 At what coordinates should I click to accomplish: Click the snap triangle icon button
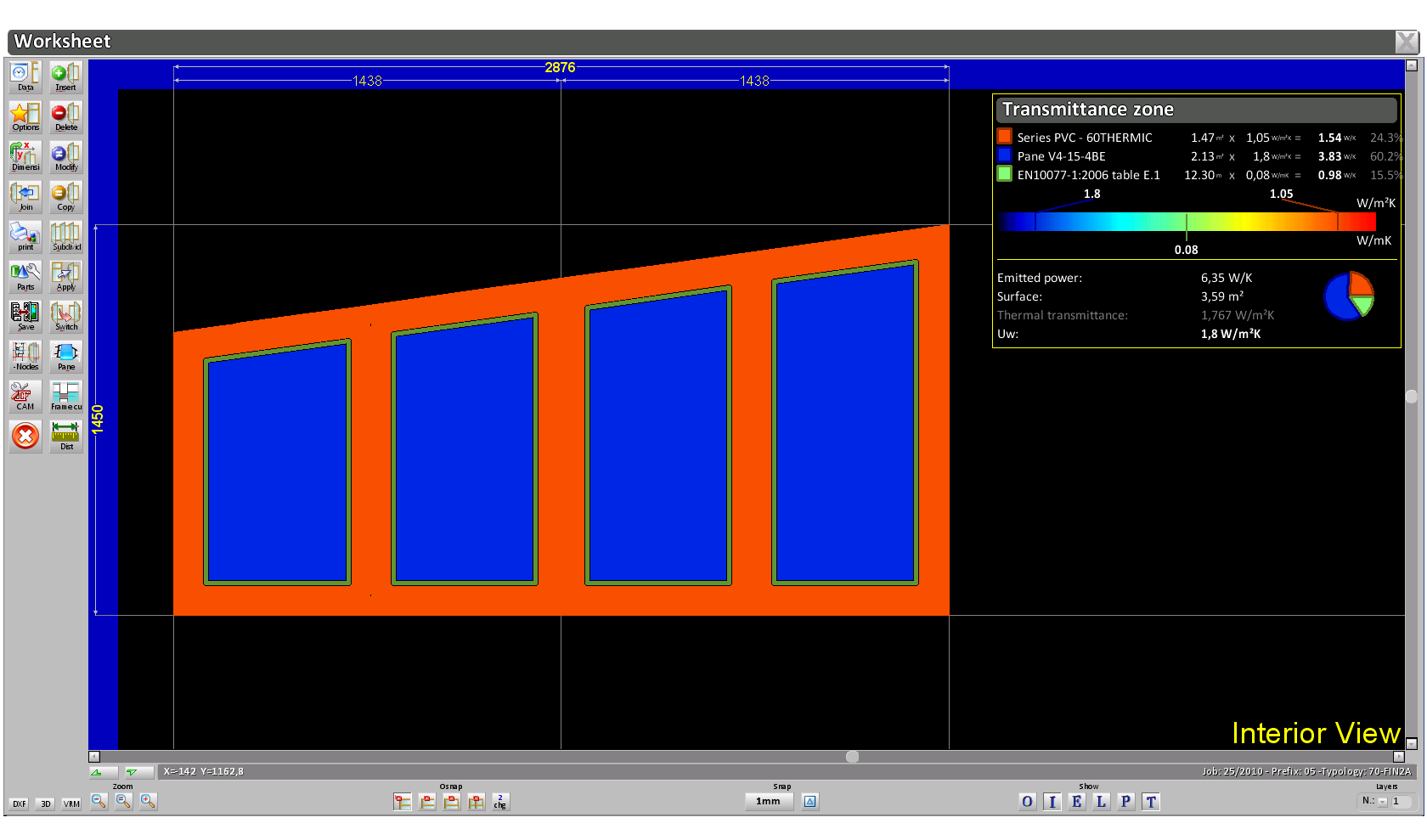(x=810, y=802)
